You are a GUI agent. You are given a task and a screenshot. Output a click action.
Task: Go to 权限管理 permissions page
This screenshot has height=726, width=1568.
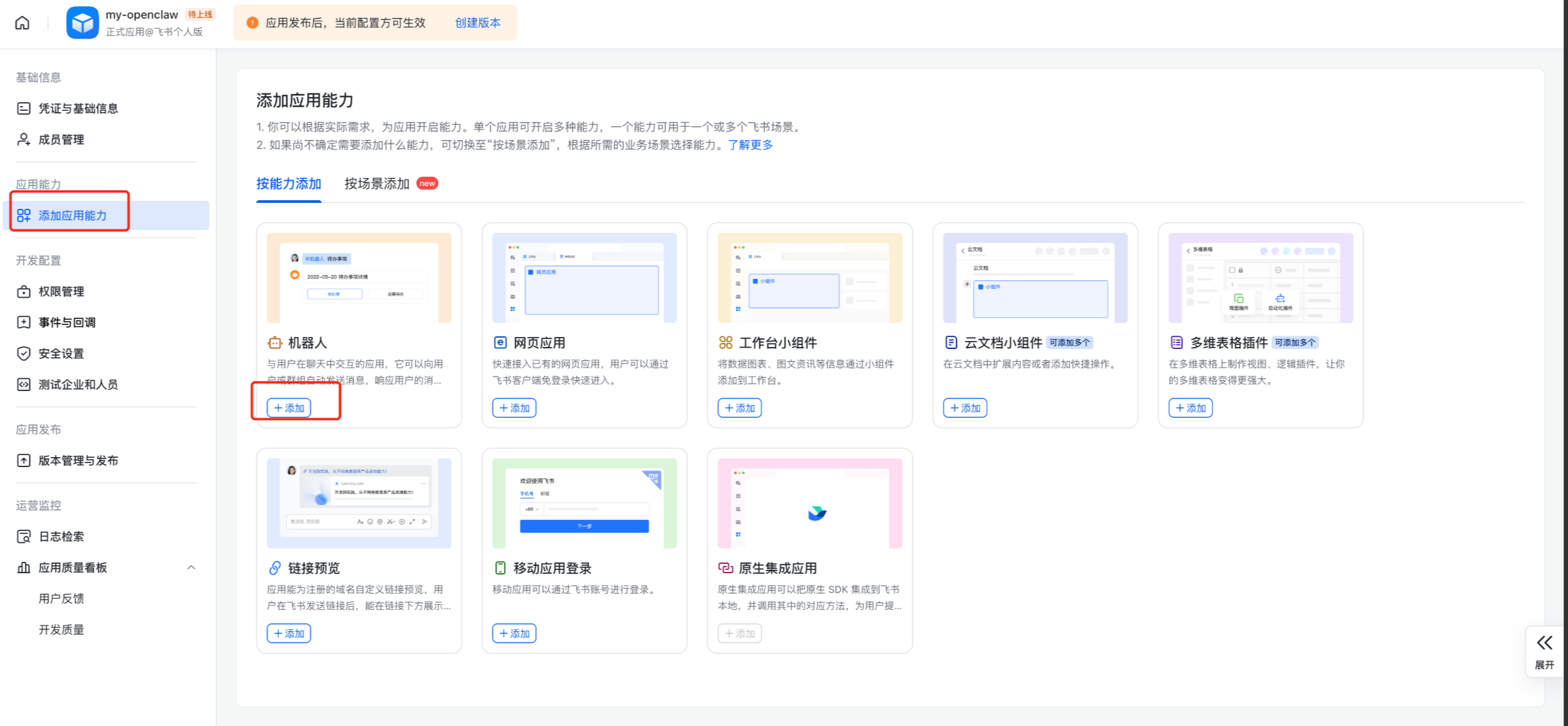pos(61,292)
